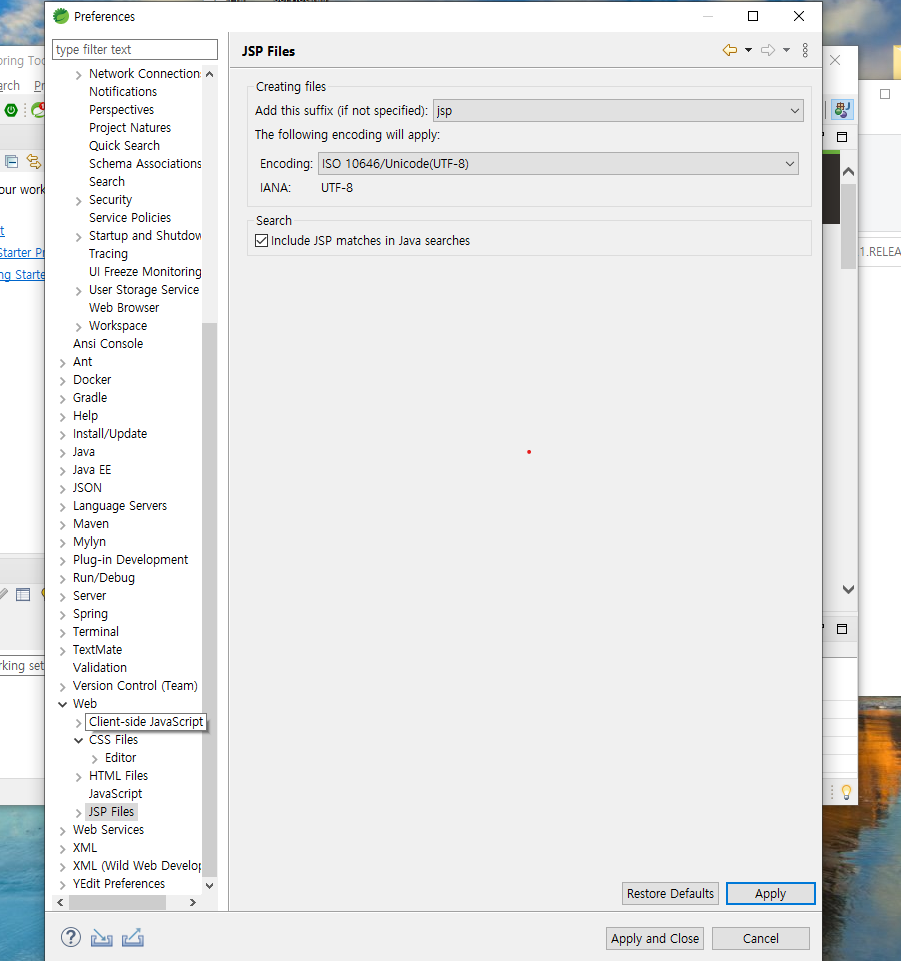This screenshot has width=901, height=961.
Task: Select Perspectives in the tree
Action: pos(121,110)
